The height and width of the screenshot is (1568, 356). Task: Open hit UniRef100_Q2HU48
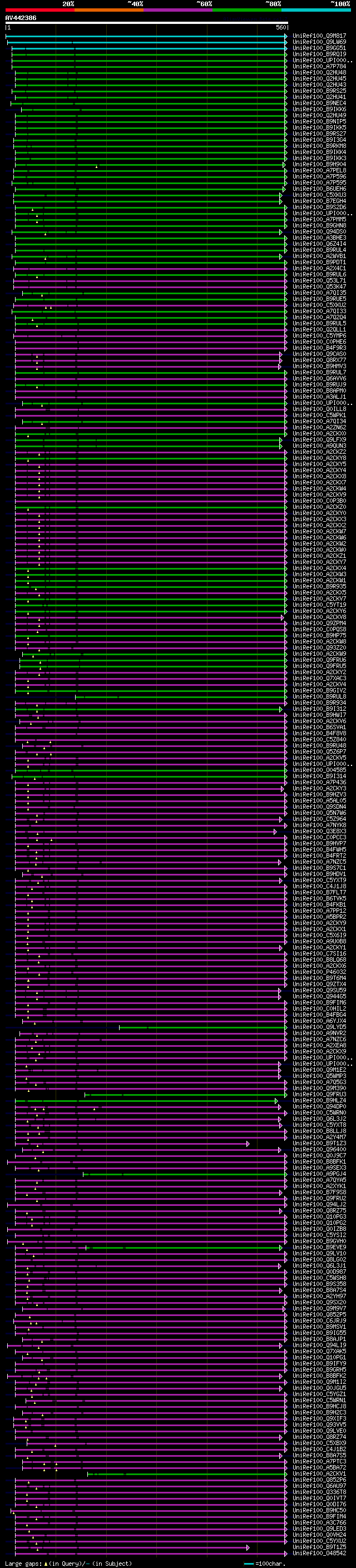tap(319, 72)
